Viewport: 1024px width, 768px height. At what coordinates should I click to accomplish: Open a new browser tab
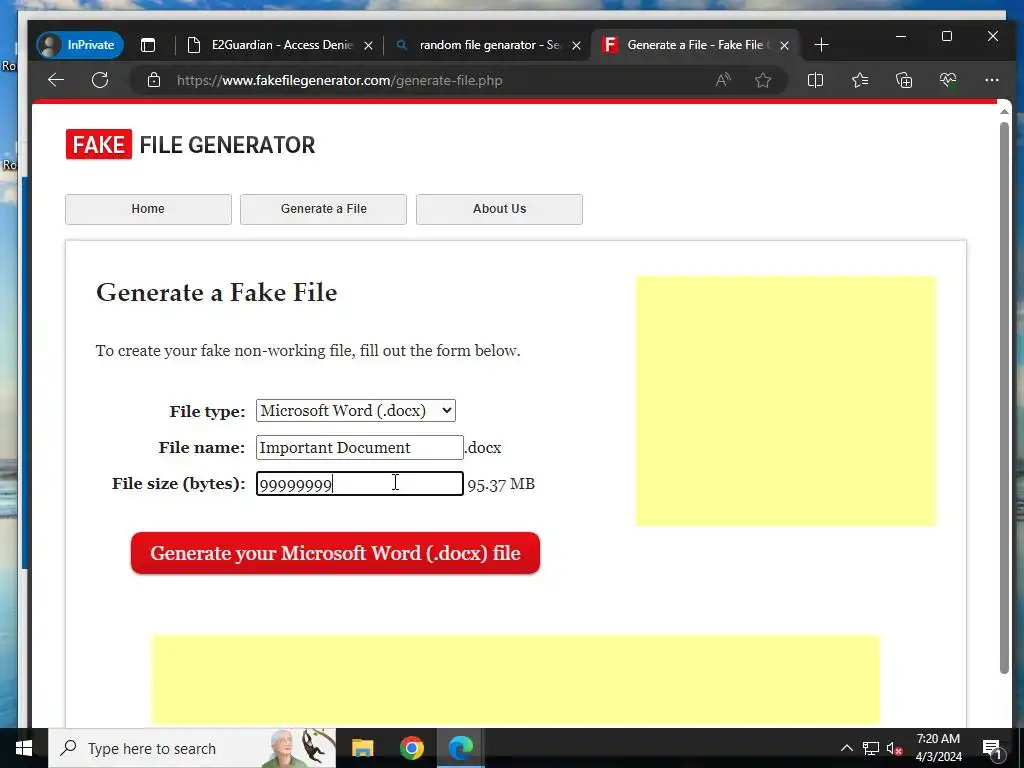(x=822, y=45)
